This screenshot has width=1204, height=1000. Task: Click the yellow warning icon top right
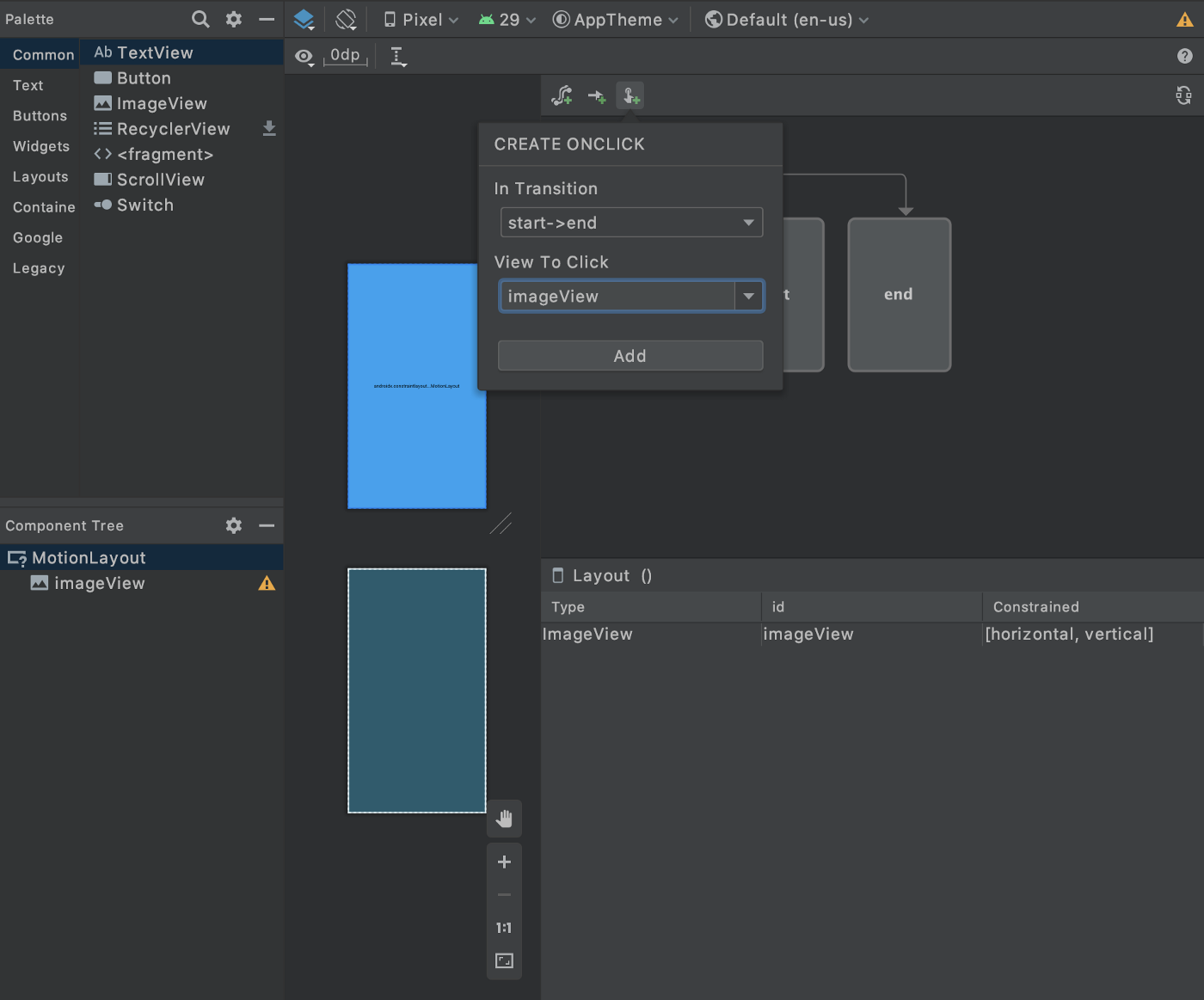click(x=1184, y=20)
